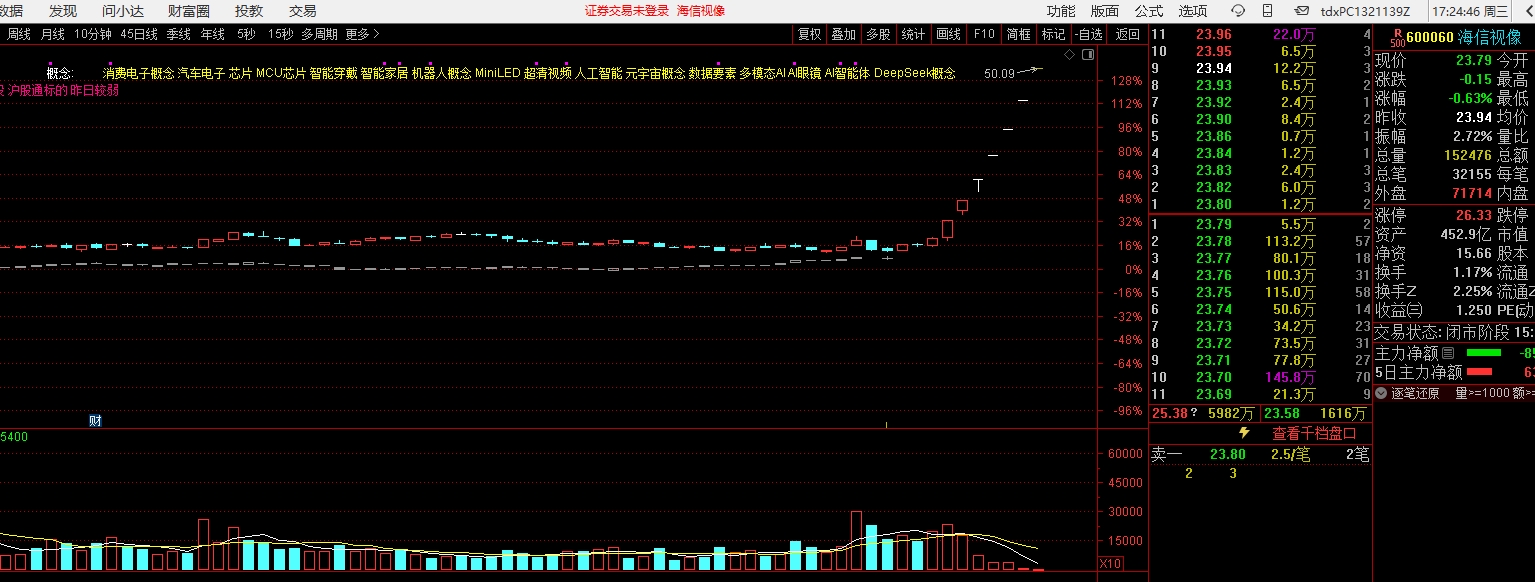Click the 返回 back button
Image resolution: width=1535 pixels, height=582 pixels.
[x=1128, y=34]
